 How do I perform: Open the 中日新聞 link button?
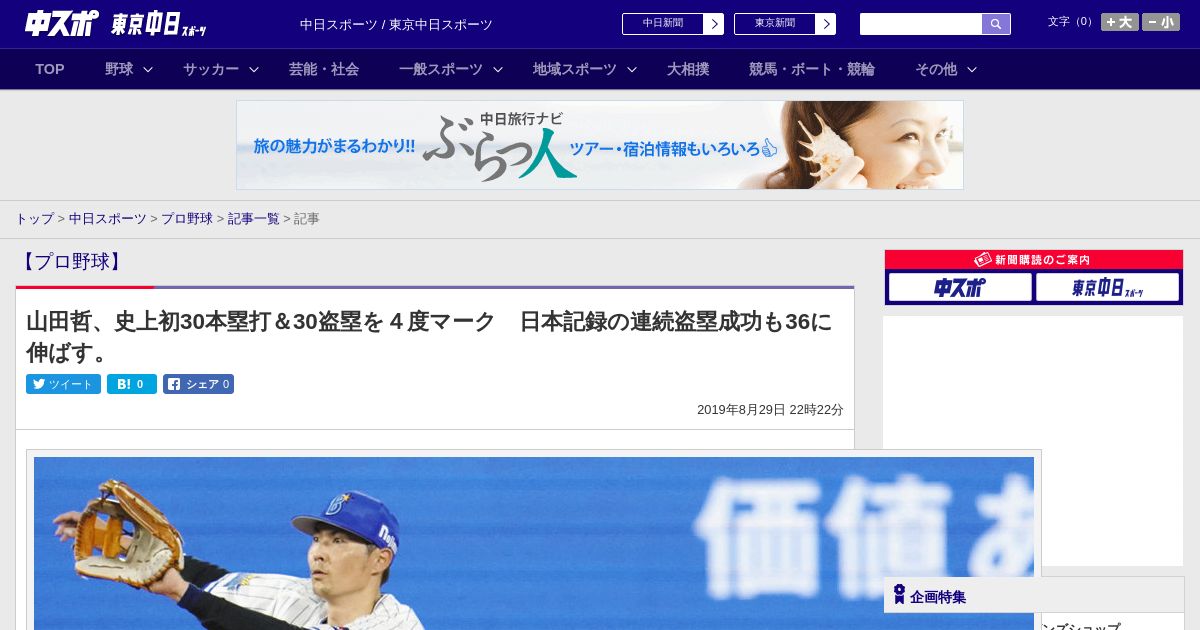(663, 24)
